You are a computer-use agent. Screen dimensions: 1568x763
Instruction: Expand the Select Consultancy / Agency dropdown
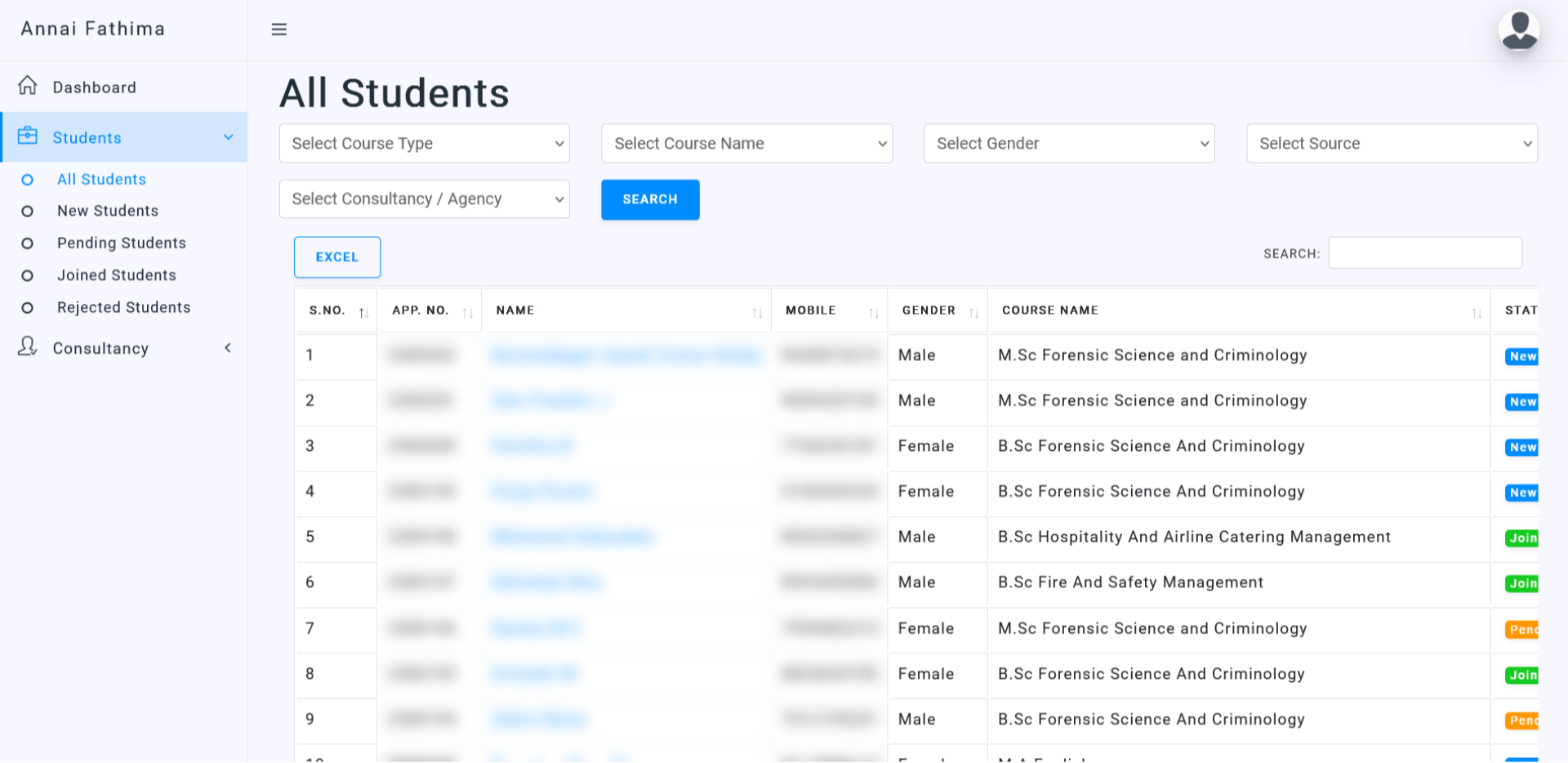click(424, 199)
